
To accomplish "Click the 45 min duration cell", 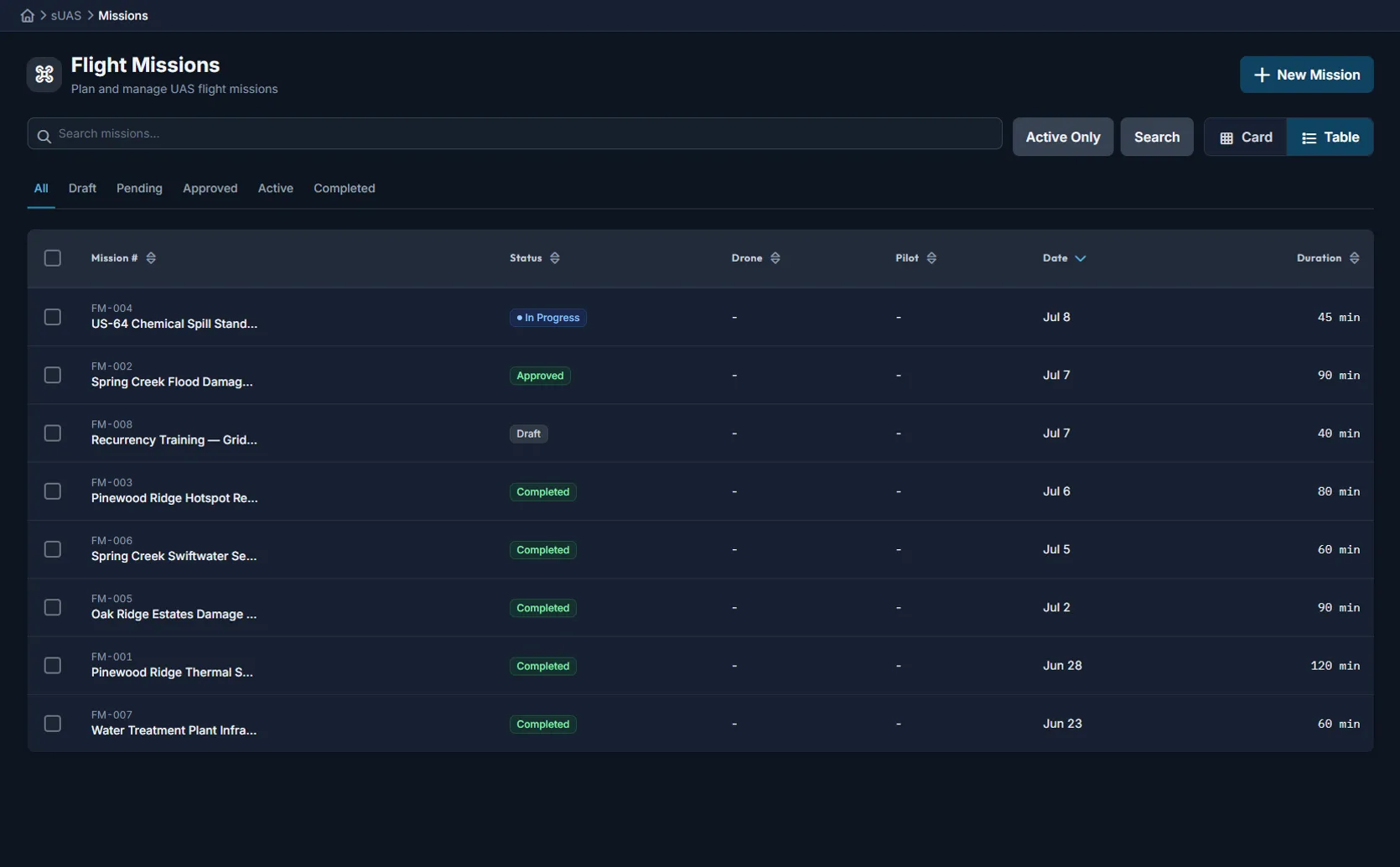I will pos(1339,317).
